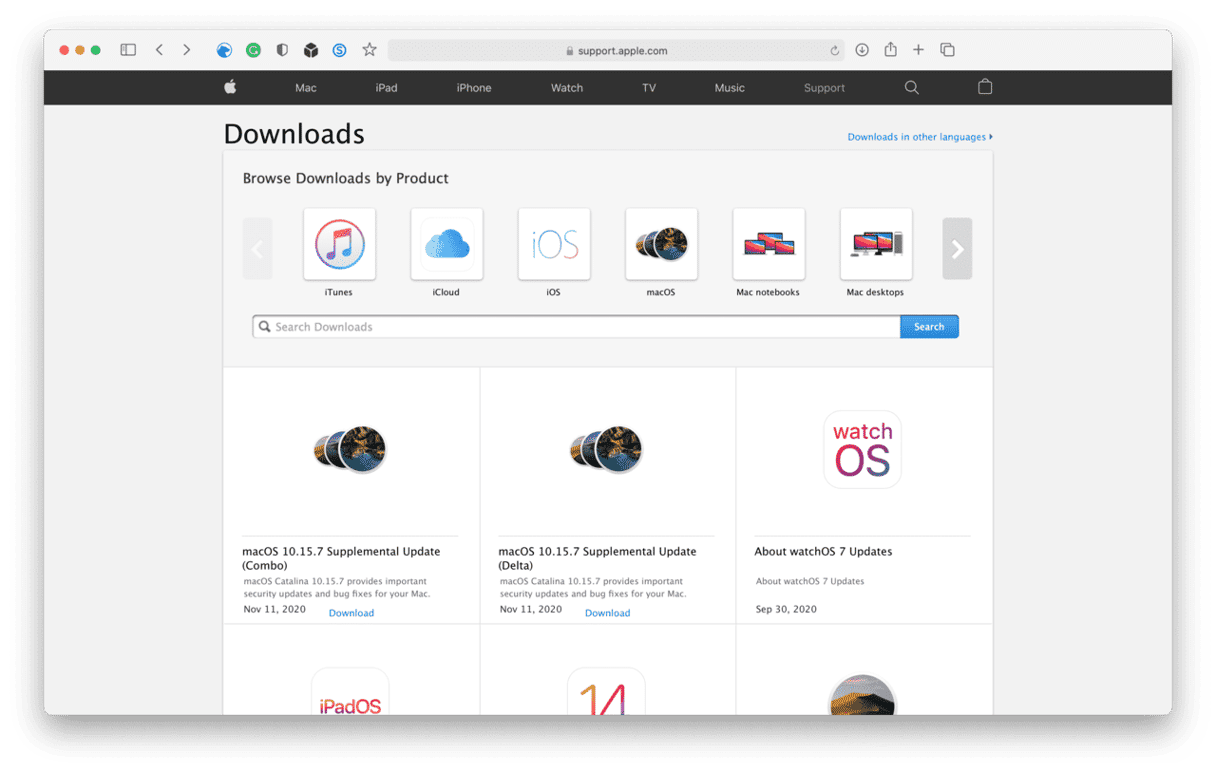Open macOS 10.15.7 Supplemental Update (Delta) title
The image size is (1216, 773).
pos(597,558)
